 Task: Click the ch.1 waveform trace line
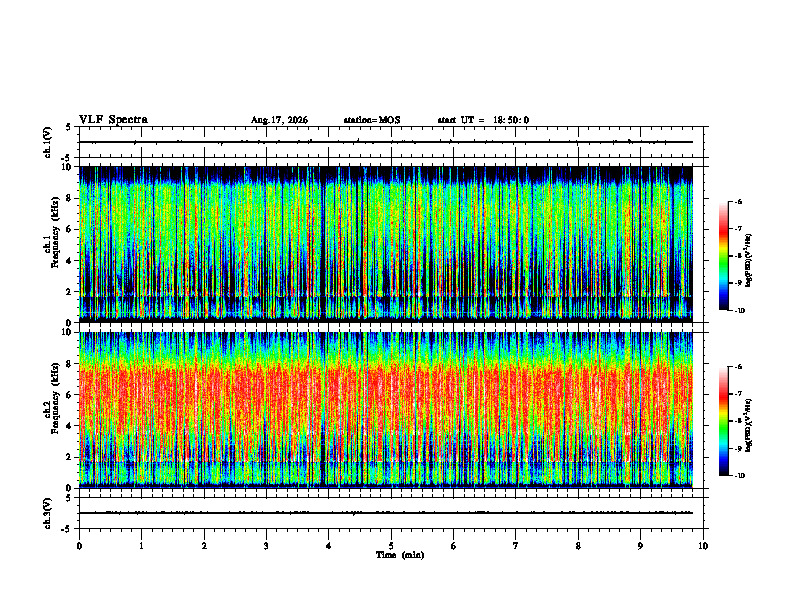(x=386, y=142)
